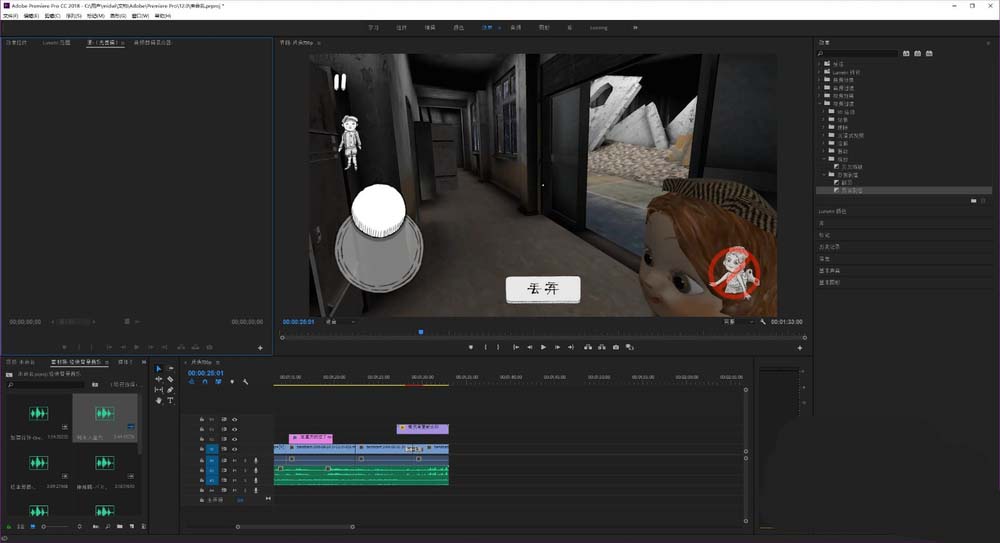Open Program Monitor wrench settings
Screen dimensions: 1000x543
(762, 322)
